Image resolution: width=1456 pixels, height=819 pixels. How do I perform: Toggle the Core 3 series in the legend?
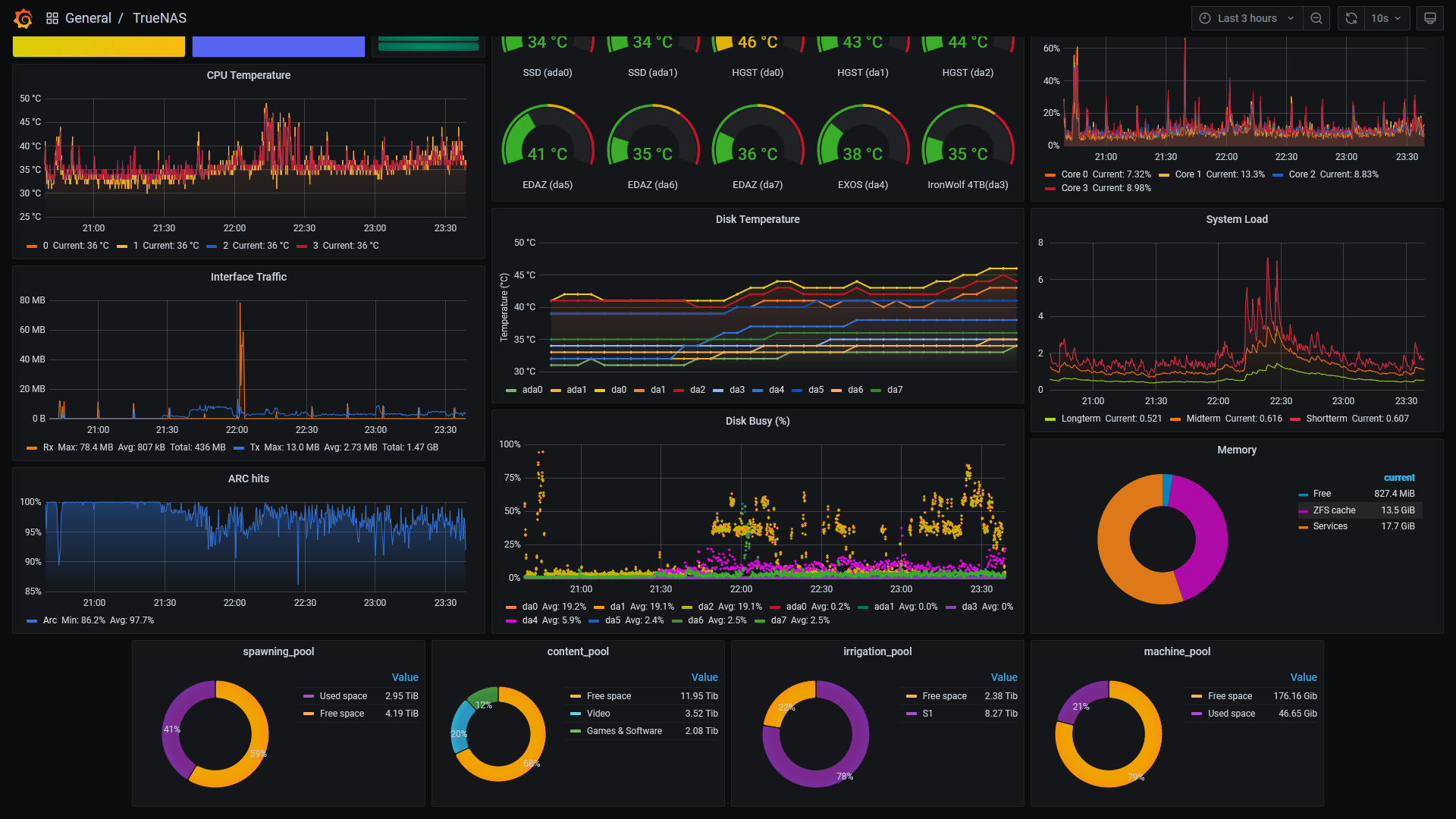coord(1075,188)
